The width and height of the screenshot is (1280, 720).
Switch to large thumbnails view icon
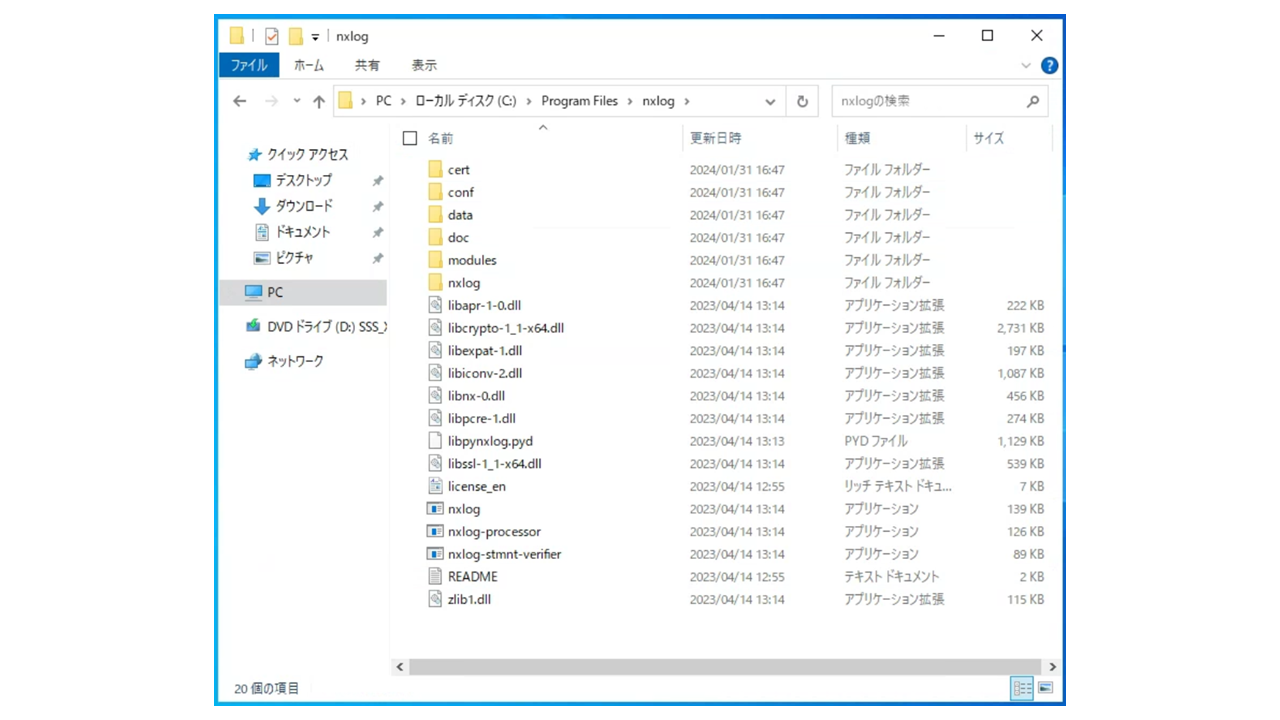(1046, 688)
